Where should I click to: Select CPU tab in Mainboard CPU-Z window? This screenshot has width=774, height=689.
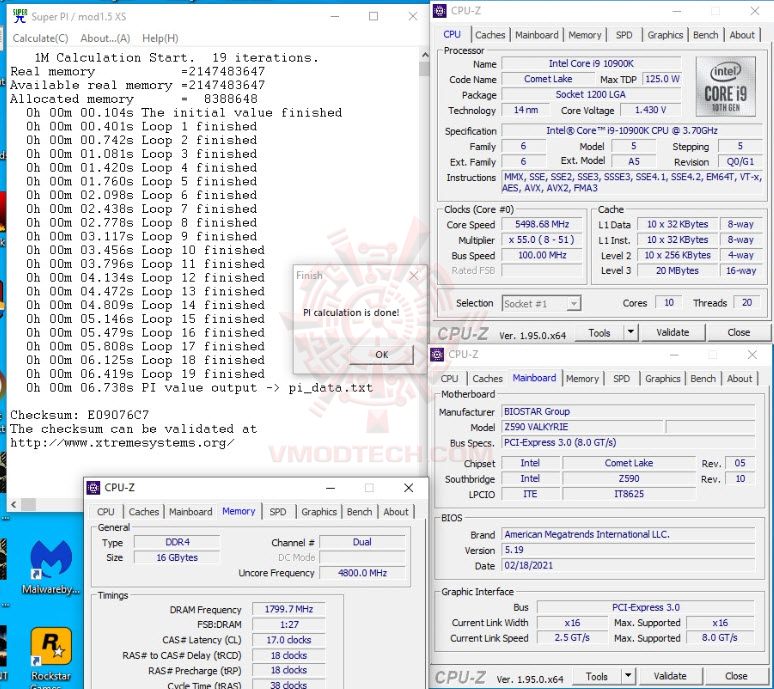[x=449, y=379]
